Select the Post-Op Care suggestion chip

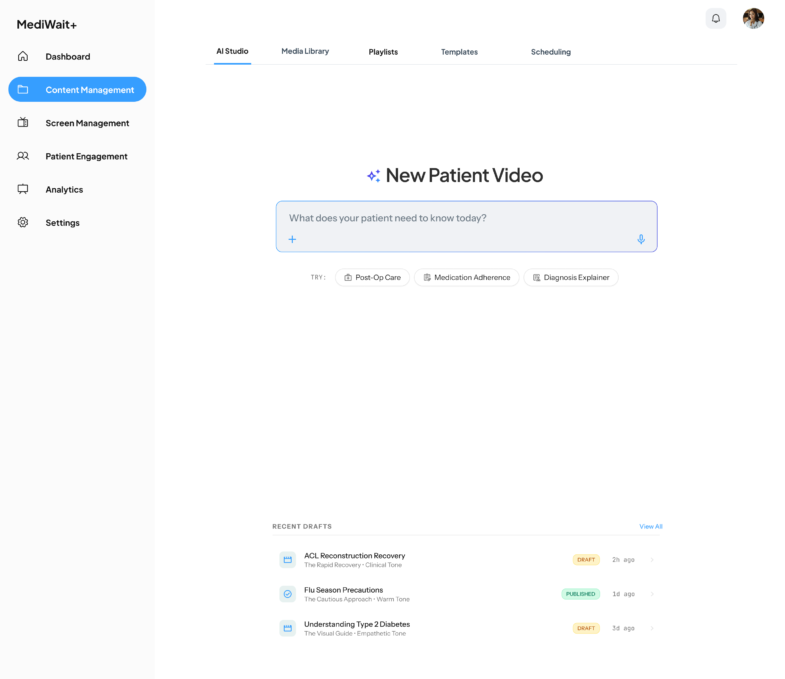372,277
